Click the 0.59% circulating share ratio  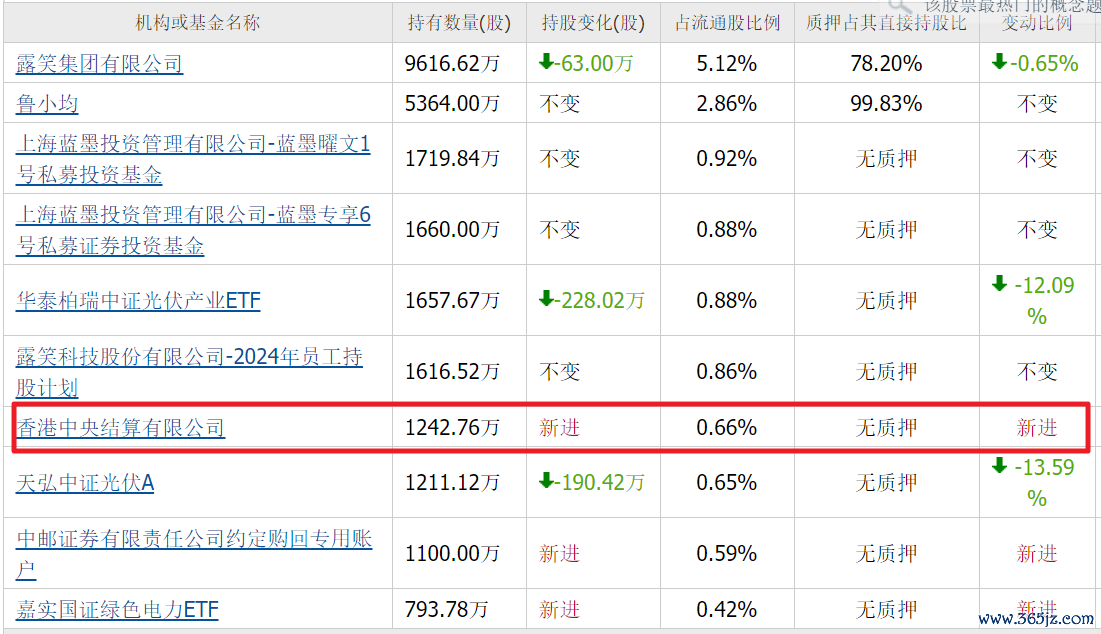727,553
